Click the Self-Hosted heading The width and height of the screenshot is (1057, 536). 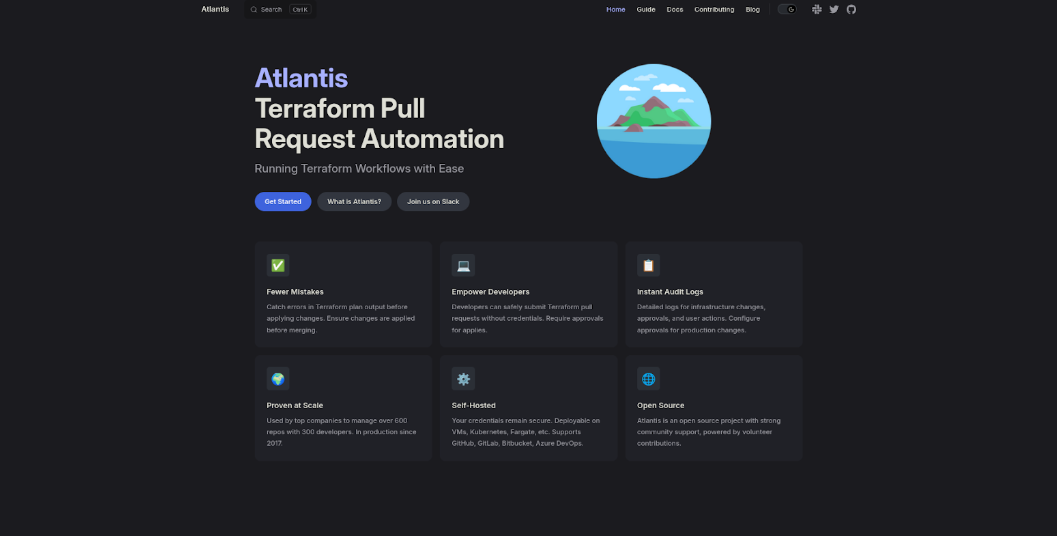point(474,405)
